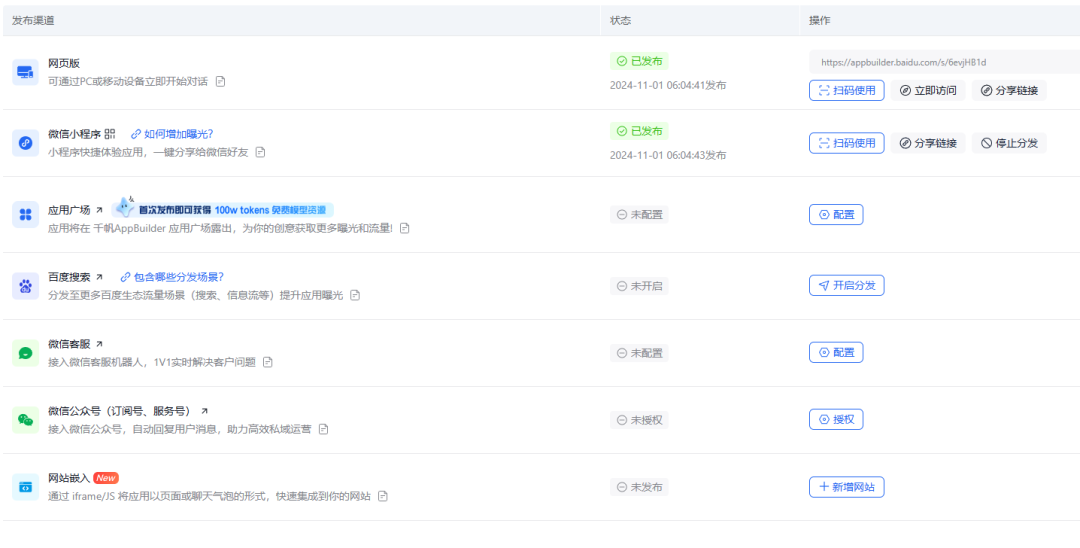Click 已发布 status badge in 网页版 row
Viewport: 1080px width, 548px height.
coord(639,61)
